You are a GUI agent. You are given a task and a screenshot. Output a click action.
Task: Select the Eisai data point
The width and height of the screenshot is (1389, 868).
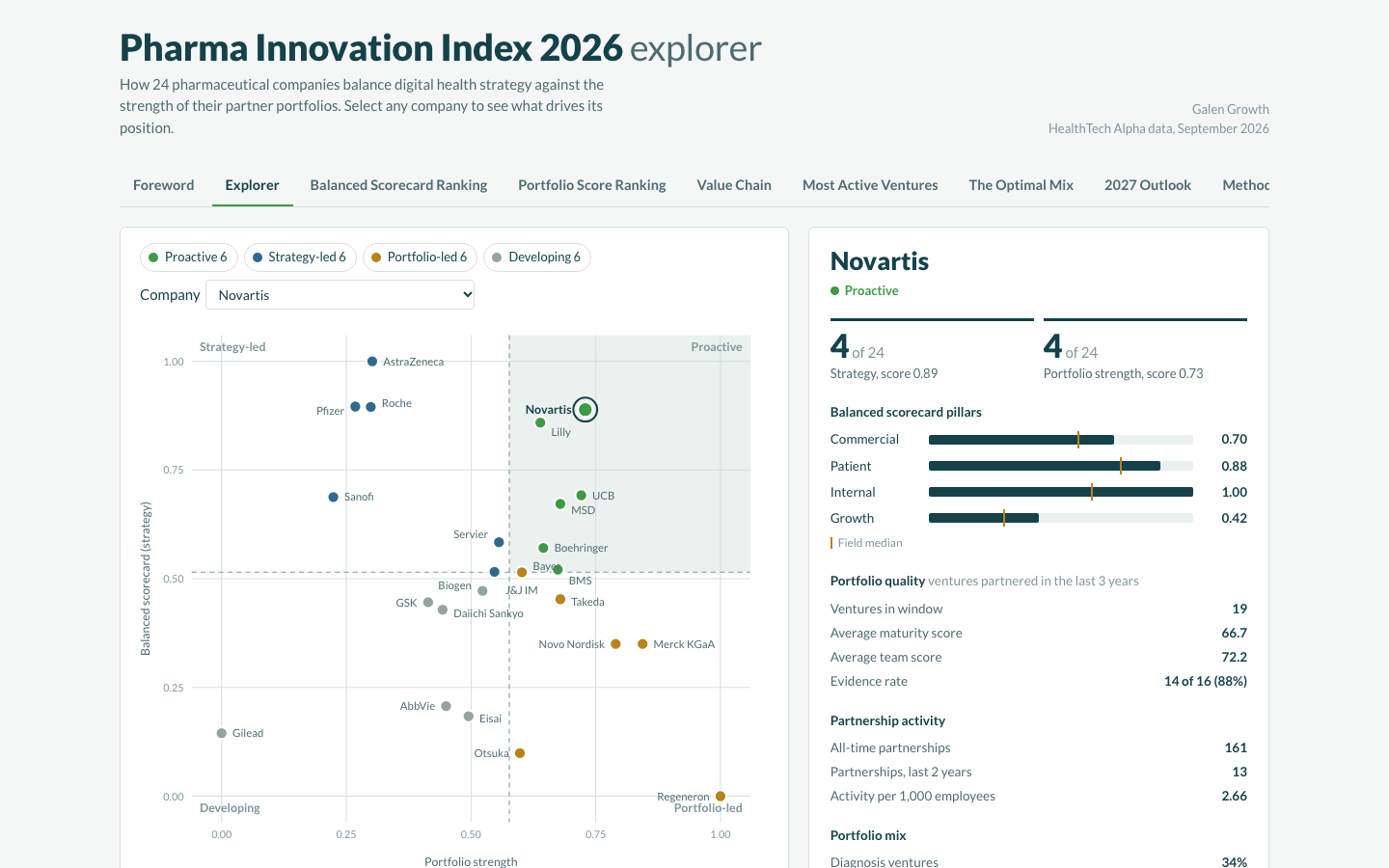[x=469, y=717]
